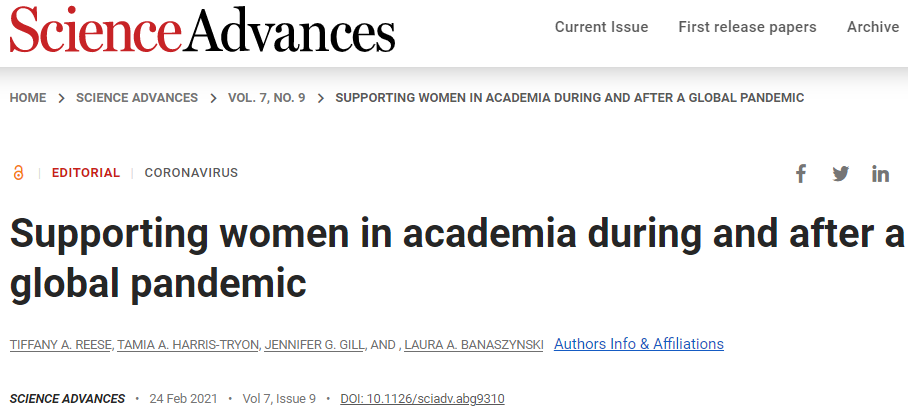Open the DOI 10.1126/sciadv.abg9310 link

click(422, 399)
